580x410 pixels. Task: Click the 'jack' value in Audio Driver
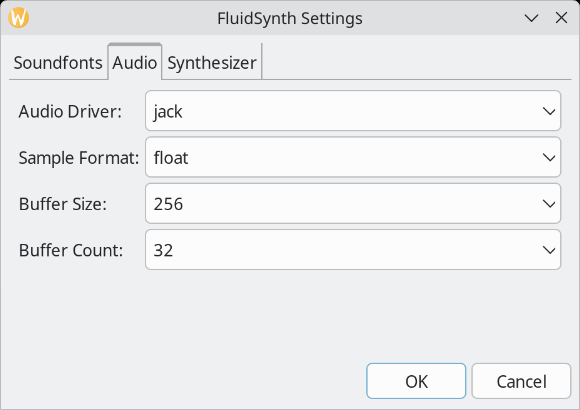click(168, 112)
